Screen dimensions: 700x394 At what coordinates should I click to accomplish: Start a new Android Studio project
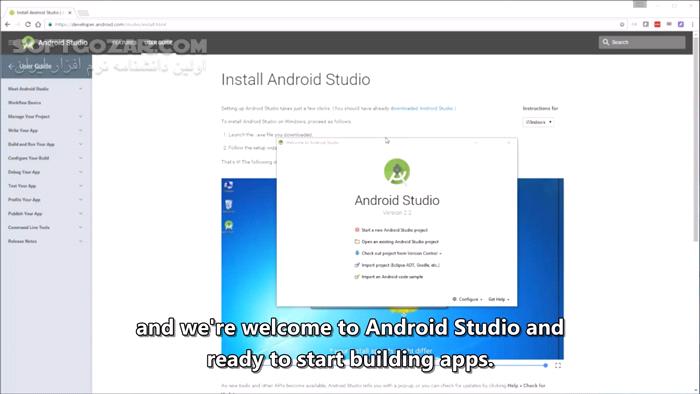(x=395, y=230)
